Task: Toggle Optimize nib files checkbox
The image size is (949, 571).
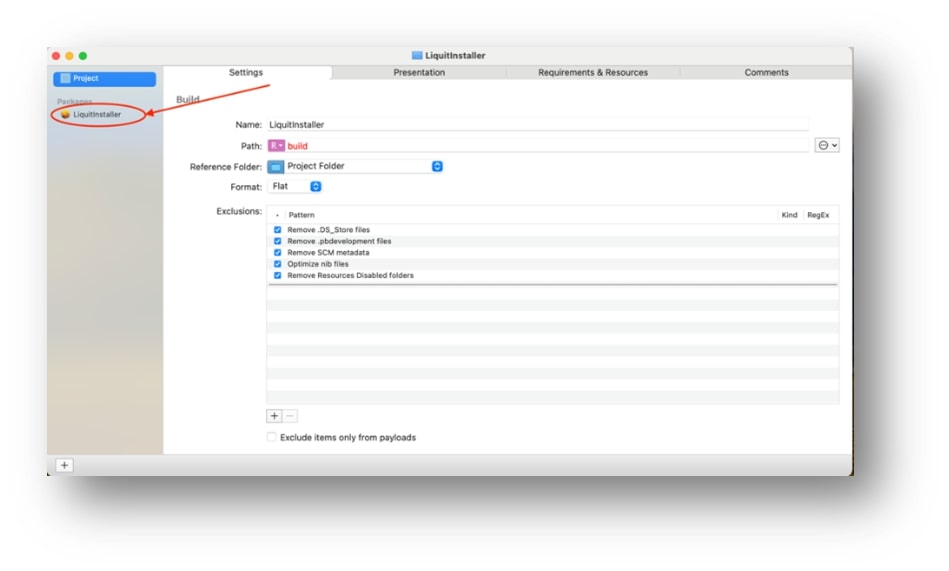Action: 278,264
